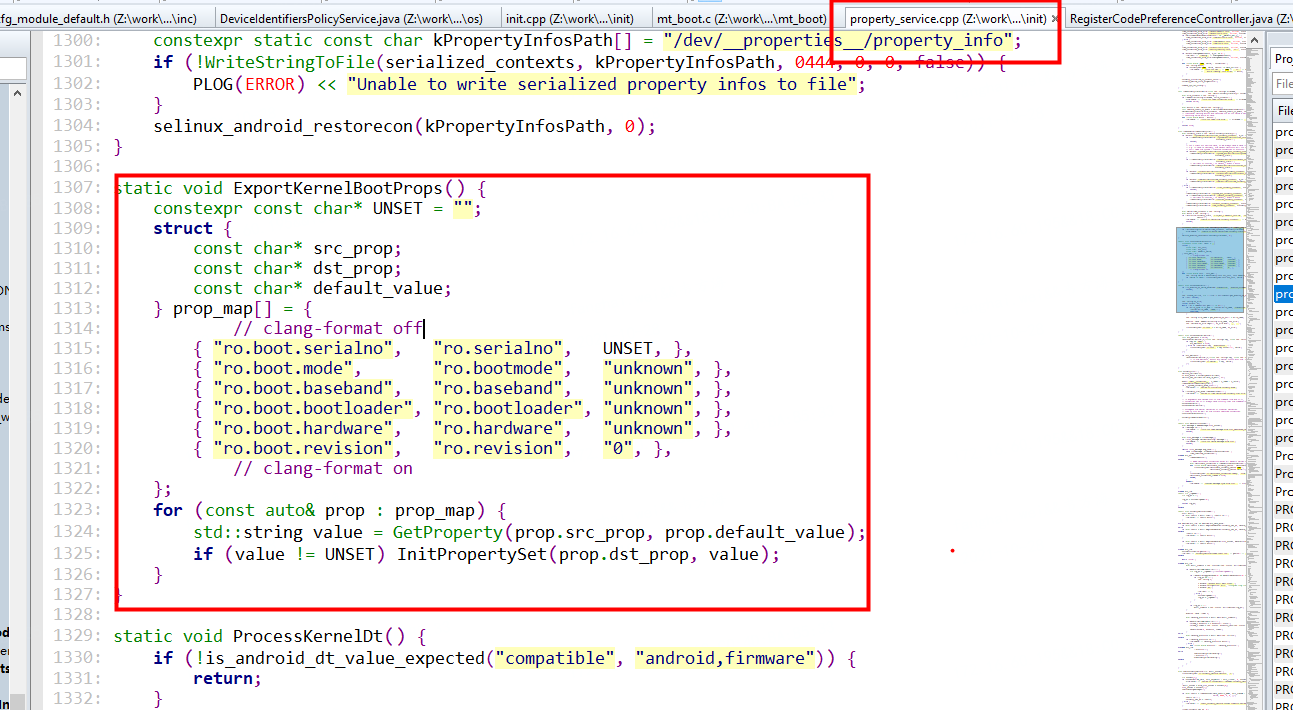Click the blue viewport box in the minimap
The width and height of the screenshot is (1293, 710).
click(1209, 269)
